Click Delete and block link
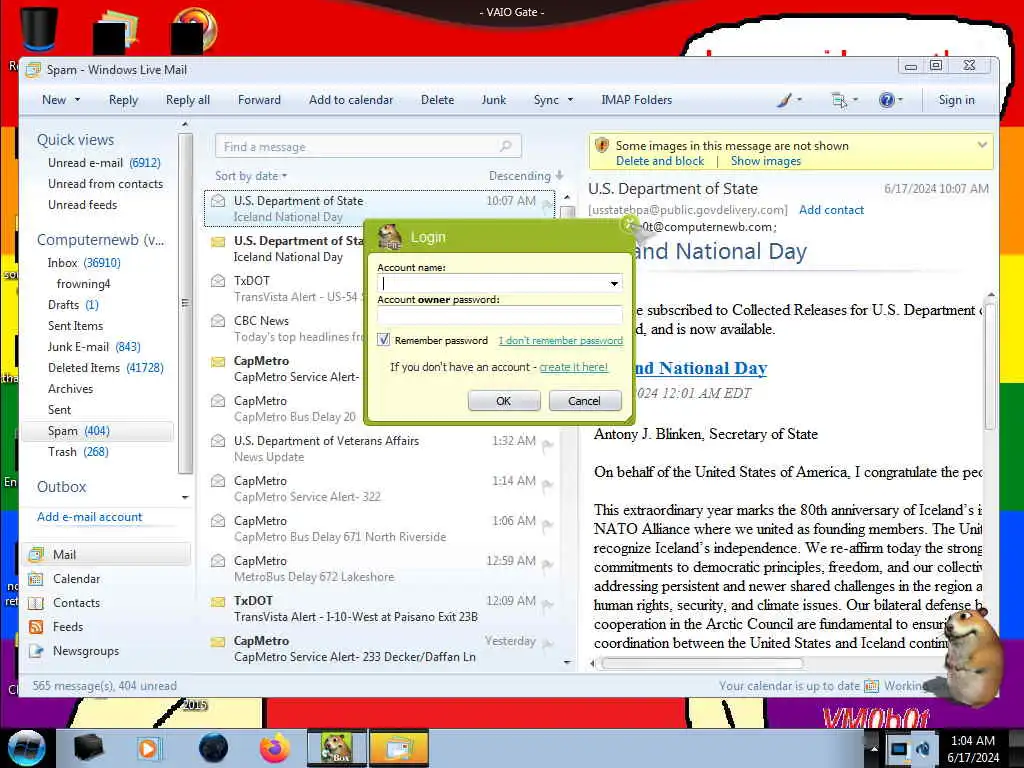 pos(660,161)
